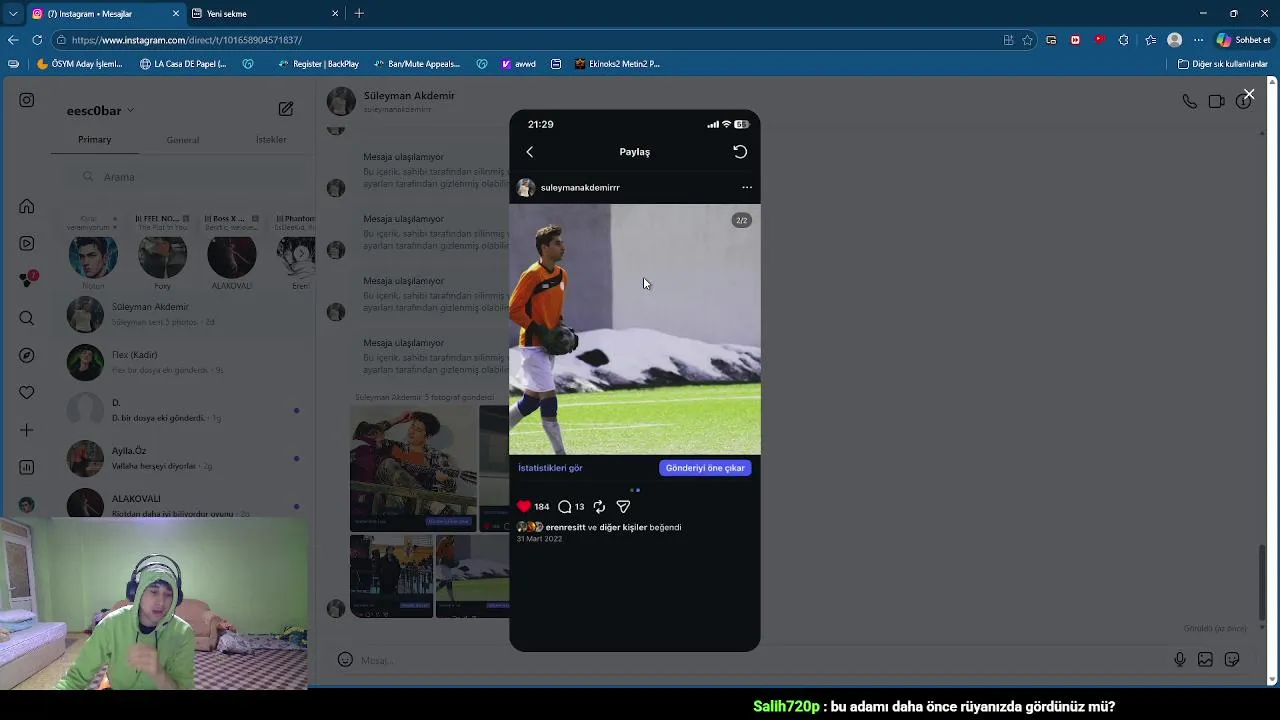
Task: Open the dashboard chart icon in sidebar
Action: [x=27, y=467]
